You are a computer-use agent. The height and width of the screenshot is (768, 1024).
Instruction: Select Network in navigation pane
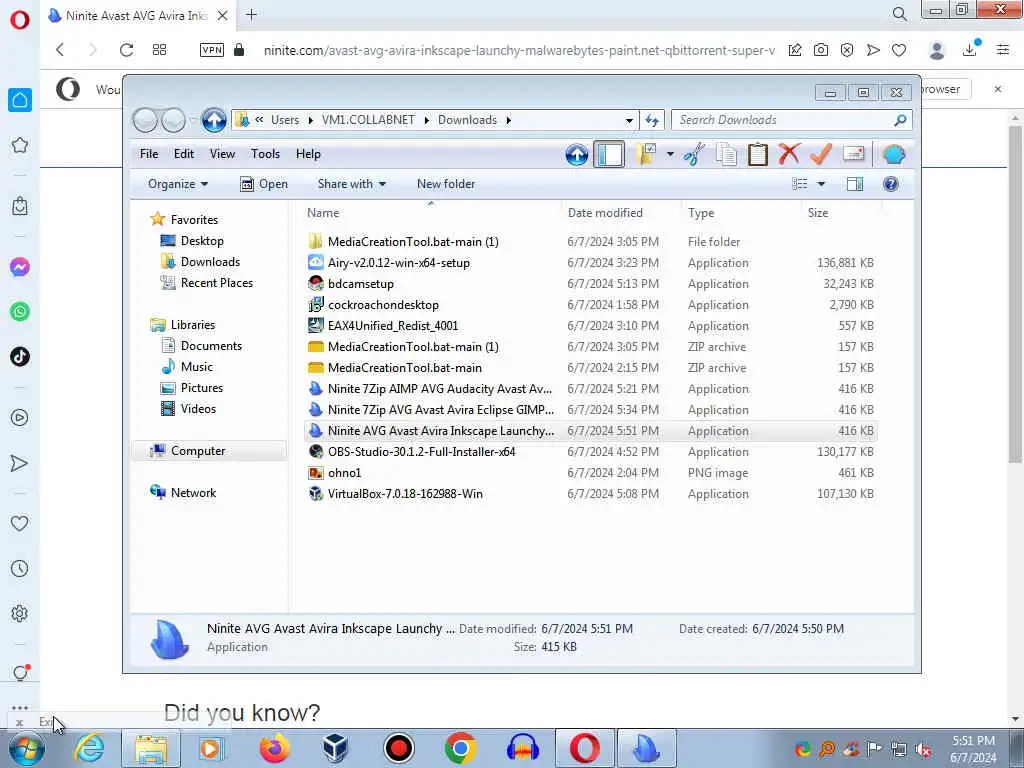(x=193, y=493)
